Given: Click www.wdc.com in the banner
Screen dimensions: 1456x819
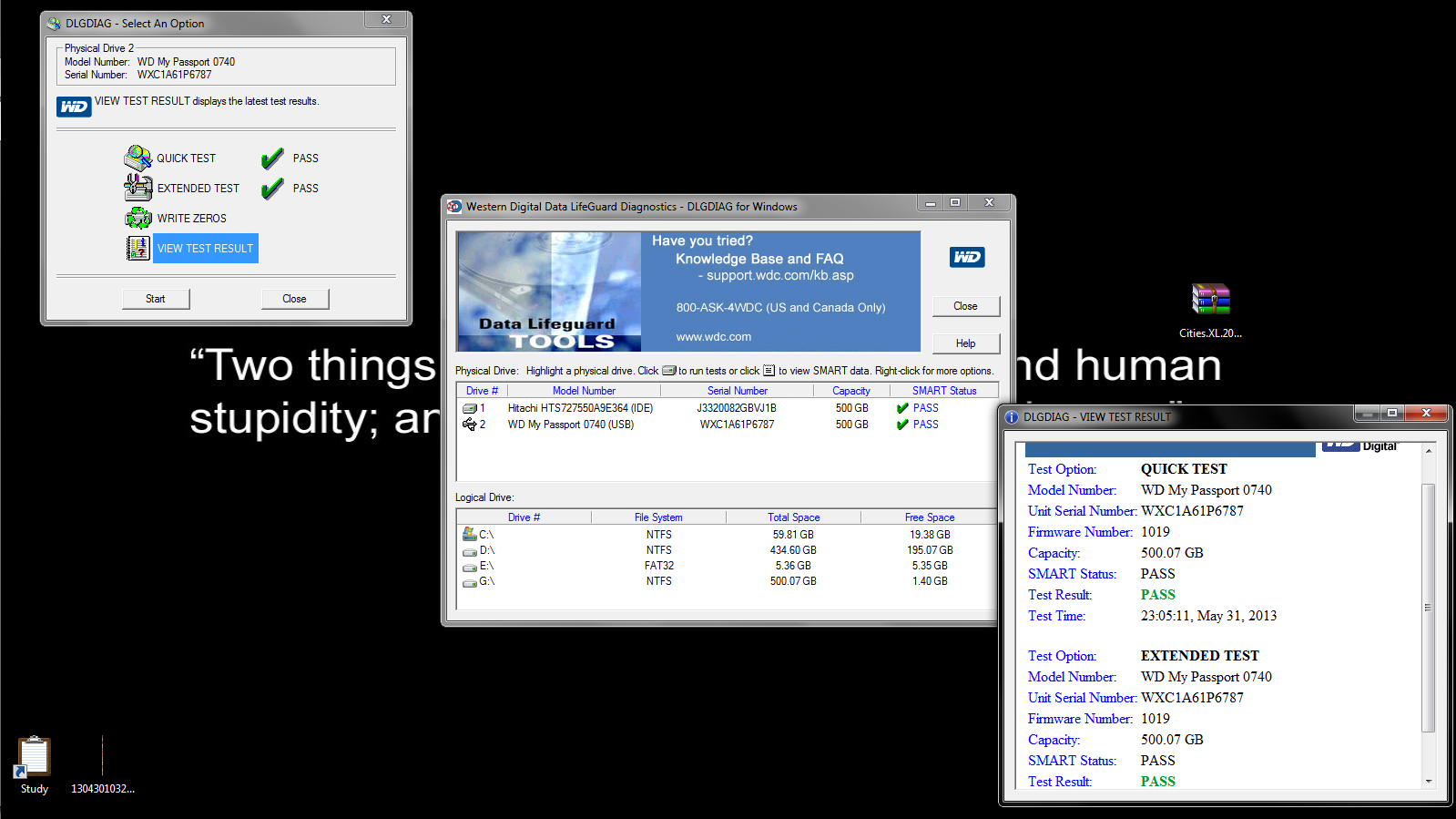Looking at the screenshot, I should pyautogui.click(x=714, y=337).
